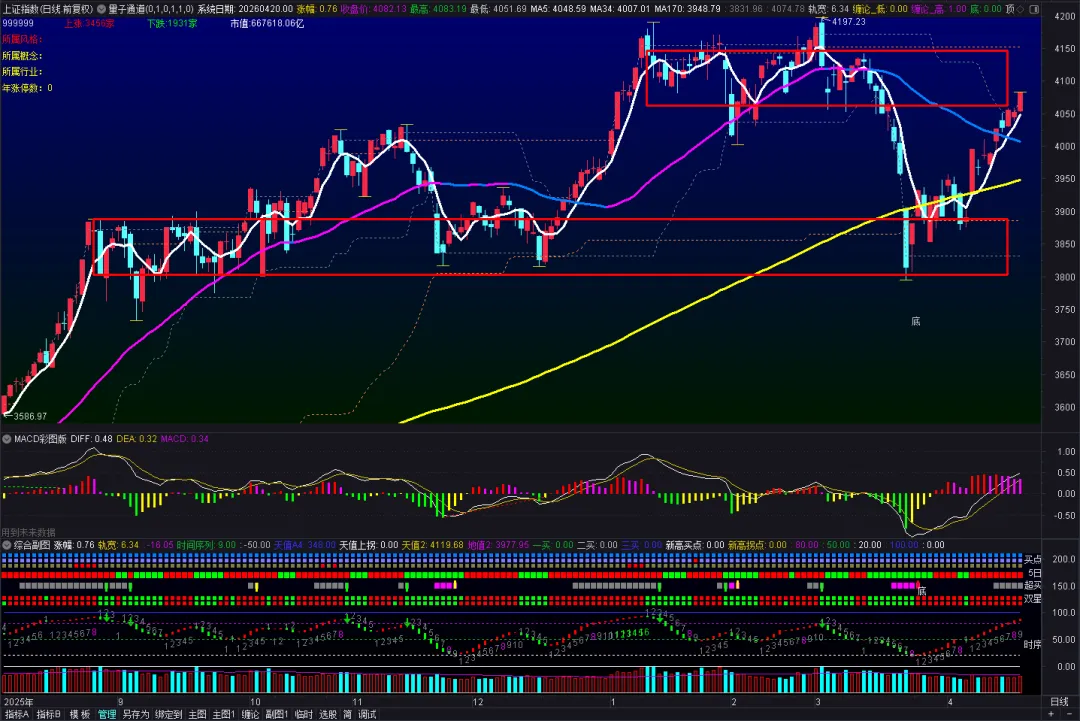The image size is (1080, 721).
Task: Click the MA170: 3948.79 value in the header
Action: 687,9
